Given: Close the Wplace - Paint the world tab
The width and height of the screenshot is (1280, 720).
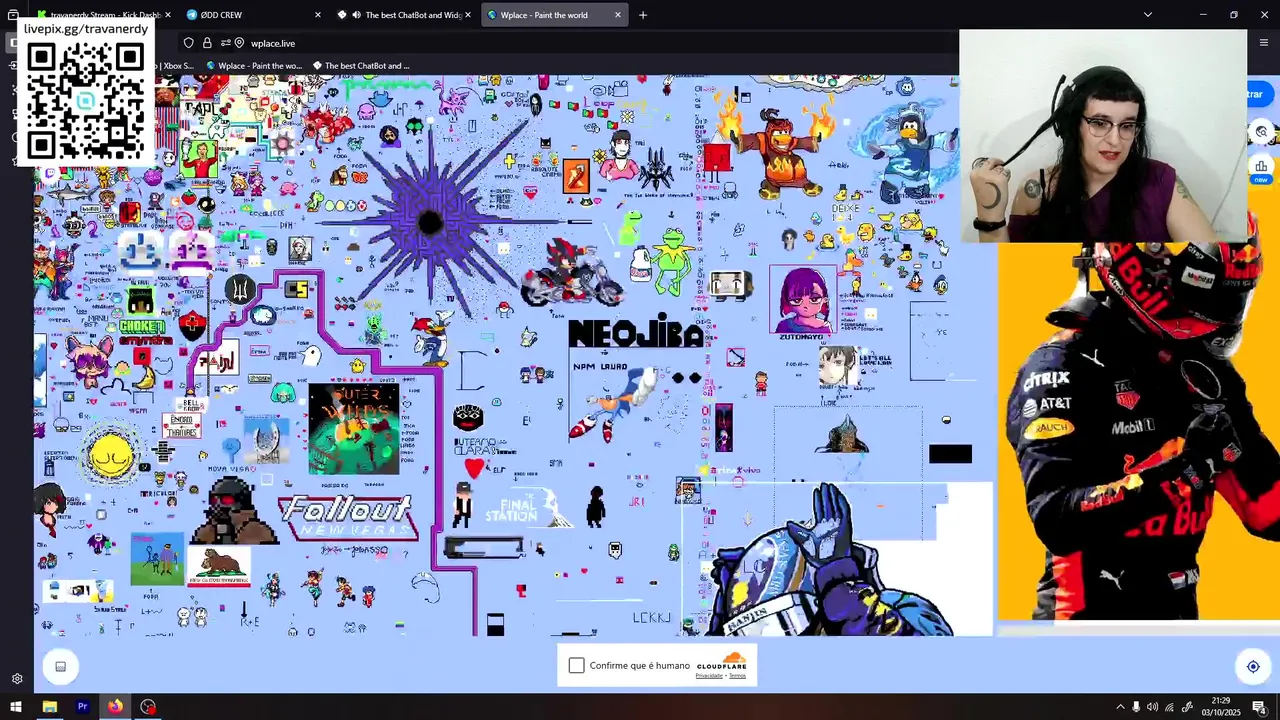Looking at the screenshot, I should [x=618, y=15].
